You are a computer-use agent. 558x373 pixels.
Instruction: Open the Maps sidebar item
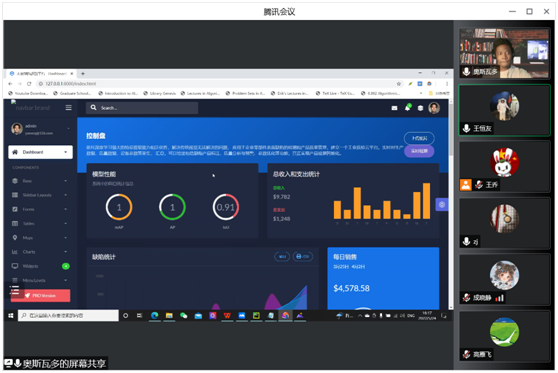click(x=40, y=237)
